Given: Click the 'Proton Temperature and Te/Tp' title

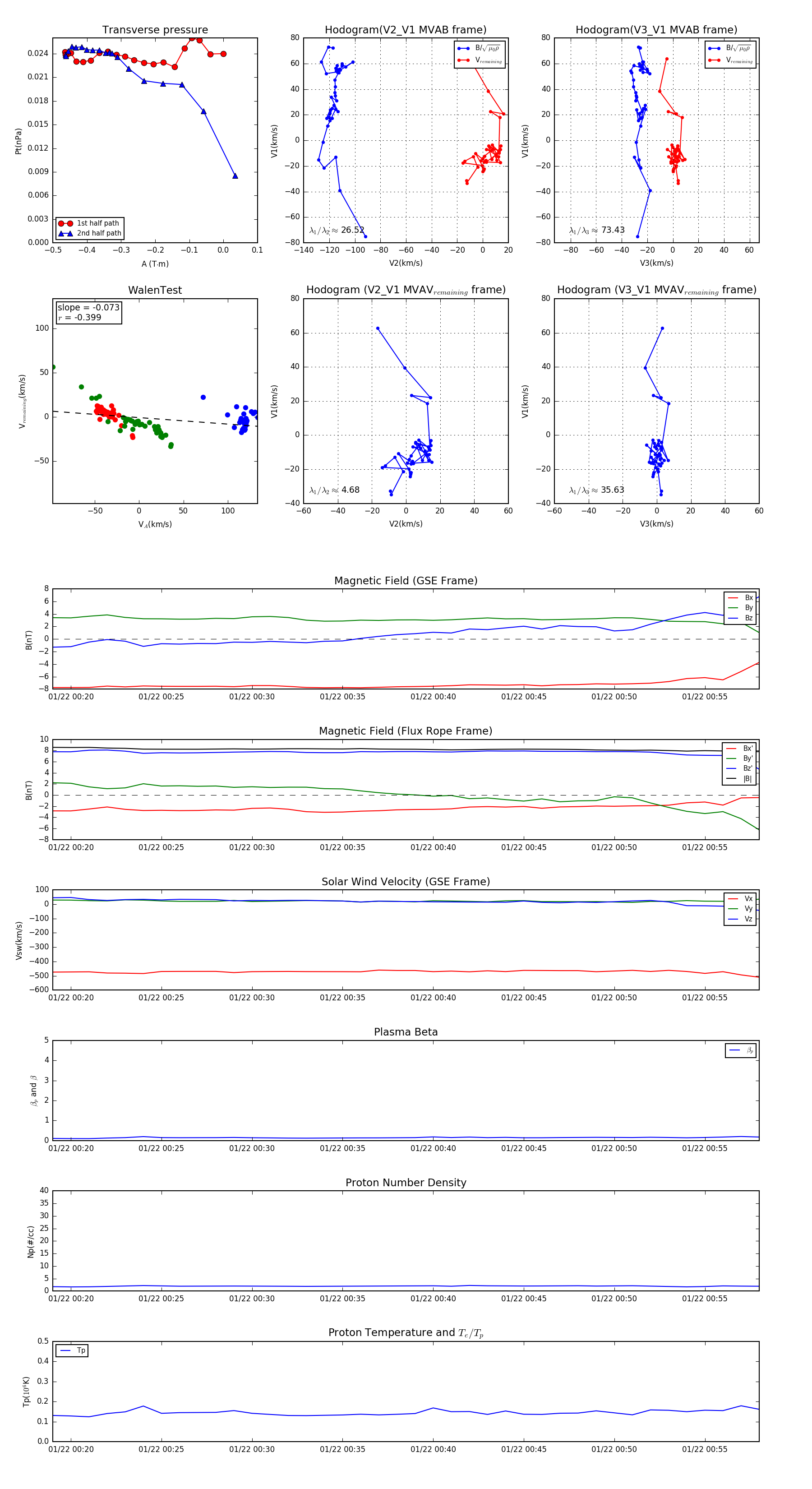Looking at the screenshot, I should 406,1333.
